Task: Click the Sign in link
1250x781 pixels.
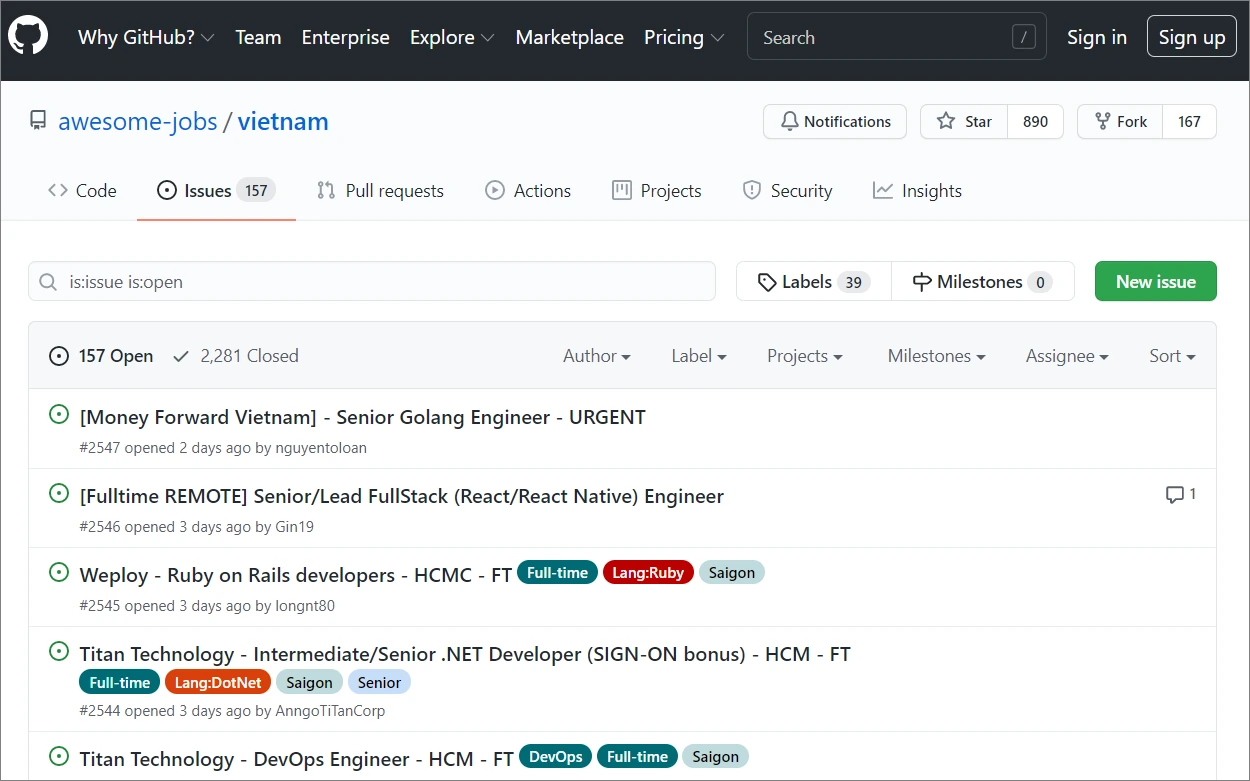Action: click(x=1097, y=37)
